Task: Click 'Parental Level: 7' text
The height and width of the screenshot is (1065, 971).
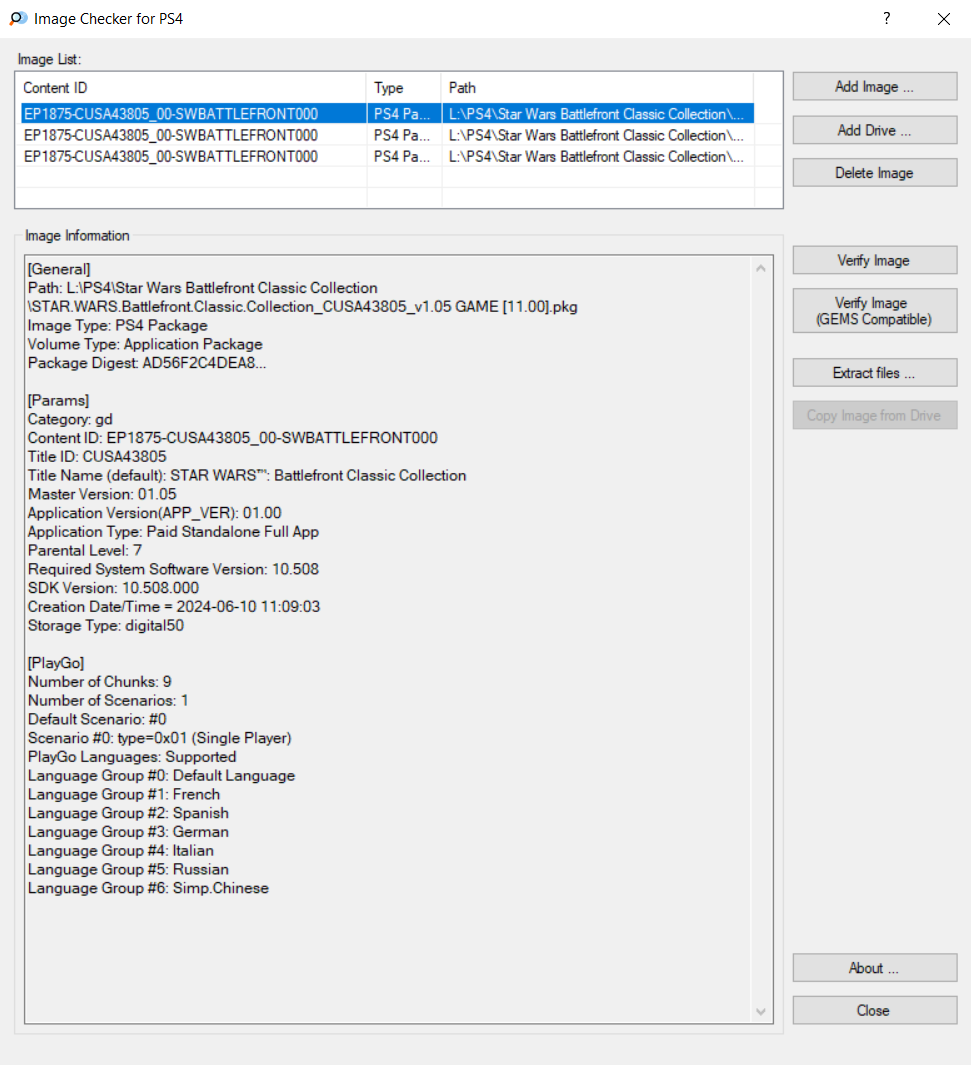Action: pyautogui.click(x=85, y=551)
